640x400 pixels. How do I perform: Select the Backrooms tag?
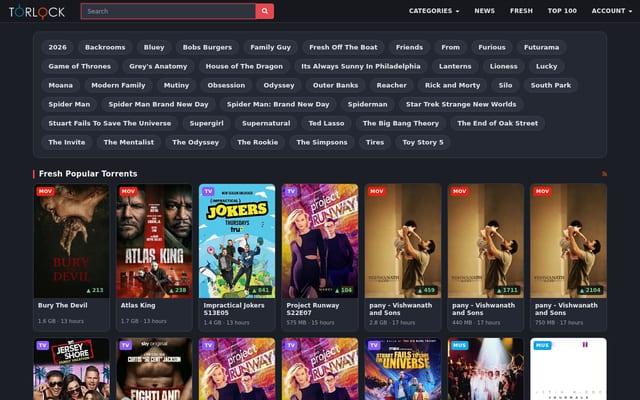pos(105,47)
